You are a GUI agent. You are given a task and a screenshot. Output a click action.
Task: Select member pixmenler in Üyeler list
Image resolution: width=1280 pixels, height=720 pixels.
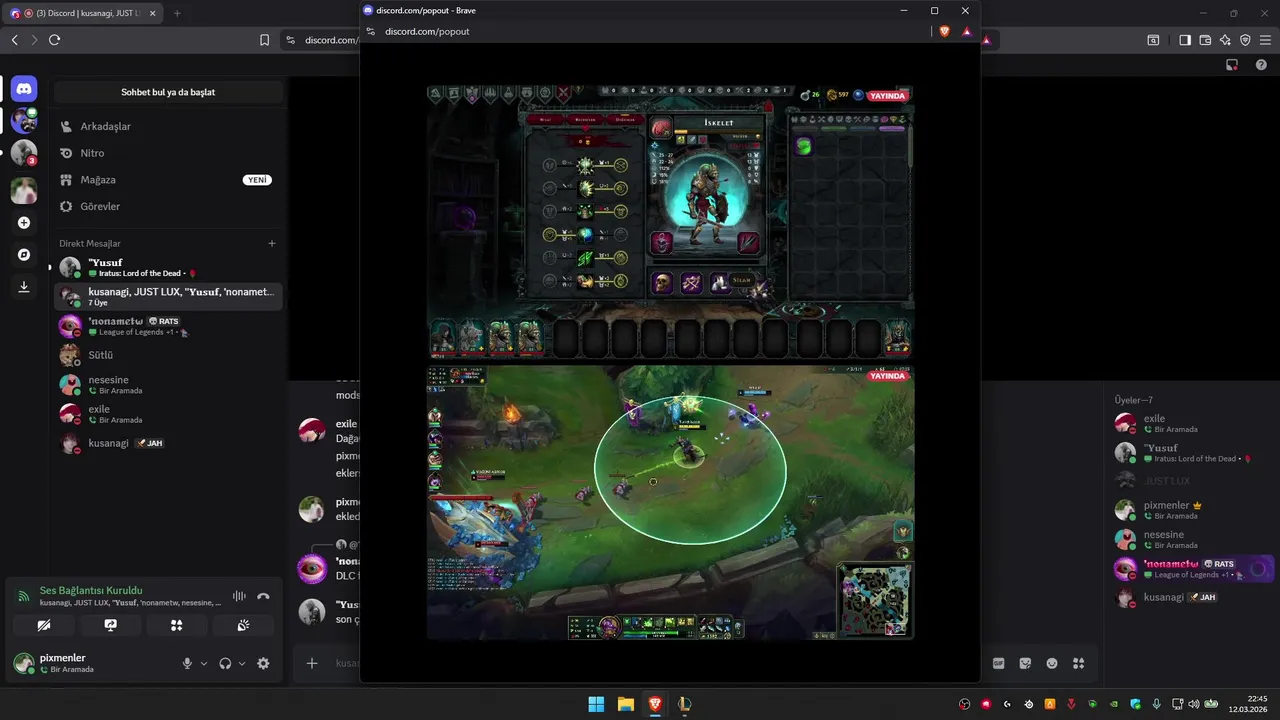coord(1193,510)
